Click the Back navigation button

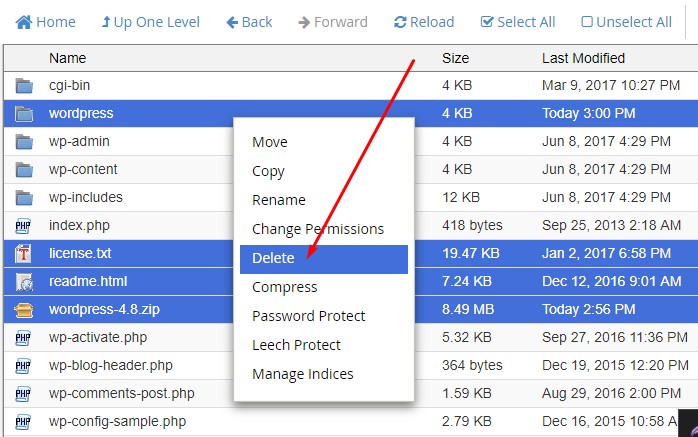pyautogui.click(x=249, y=22)
